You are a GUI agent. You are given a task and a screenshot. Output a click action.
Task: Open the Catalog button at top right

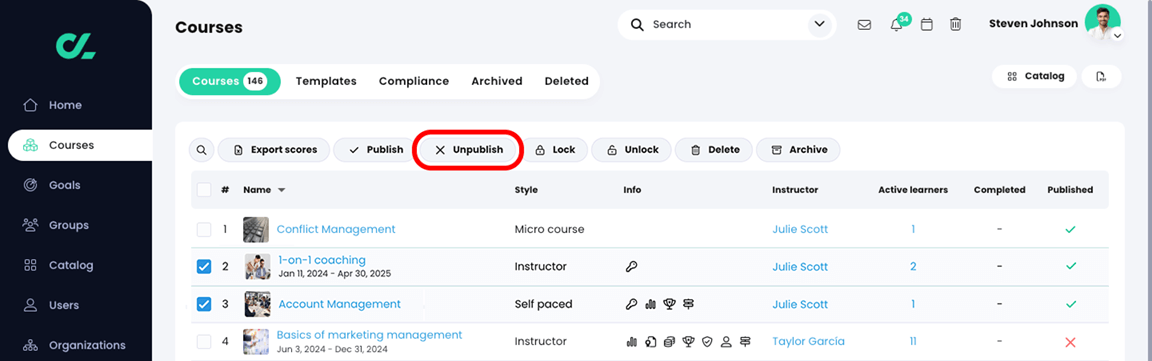[x=1034, y=76]
